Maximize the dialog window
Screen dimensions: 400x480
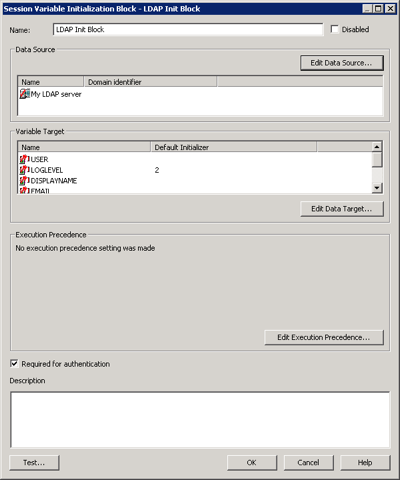(x=378, y=9)
